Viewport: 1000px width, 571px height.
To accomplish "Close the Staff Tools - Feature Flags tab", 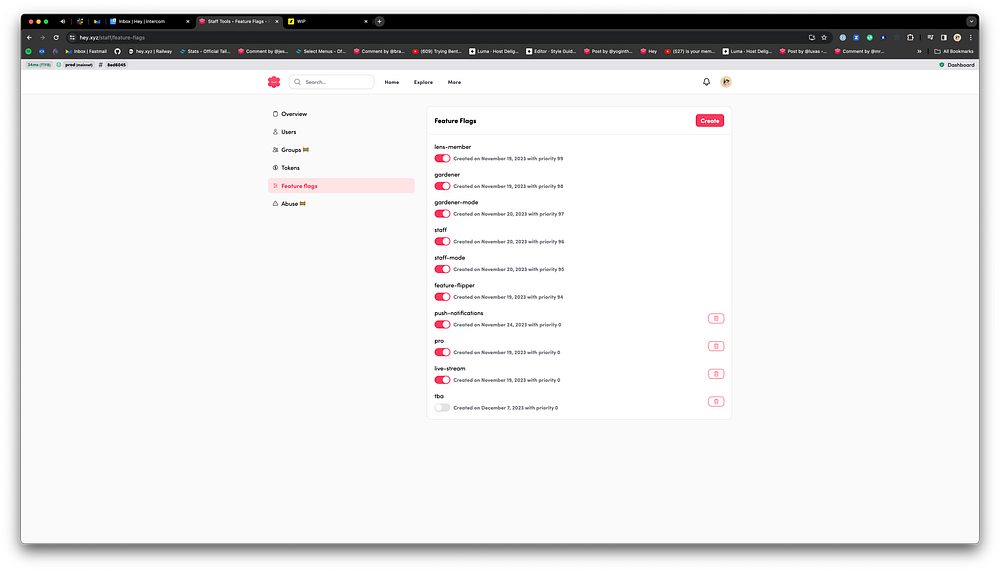I will click(277, 21).
